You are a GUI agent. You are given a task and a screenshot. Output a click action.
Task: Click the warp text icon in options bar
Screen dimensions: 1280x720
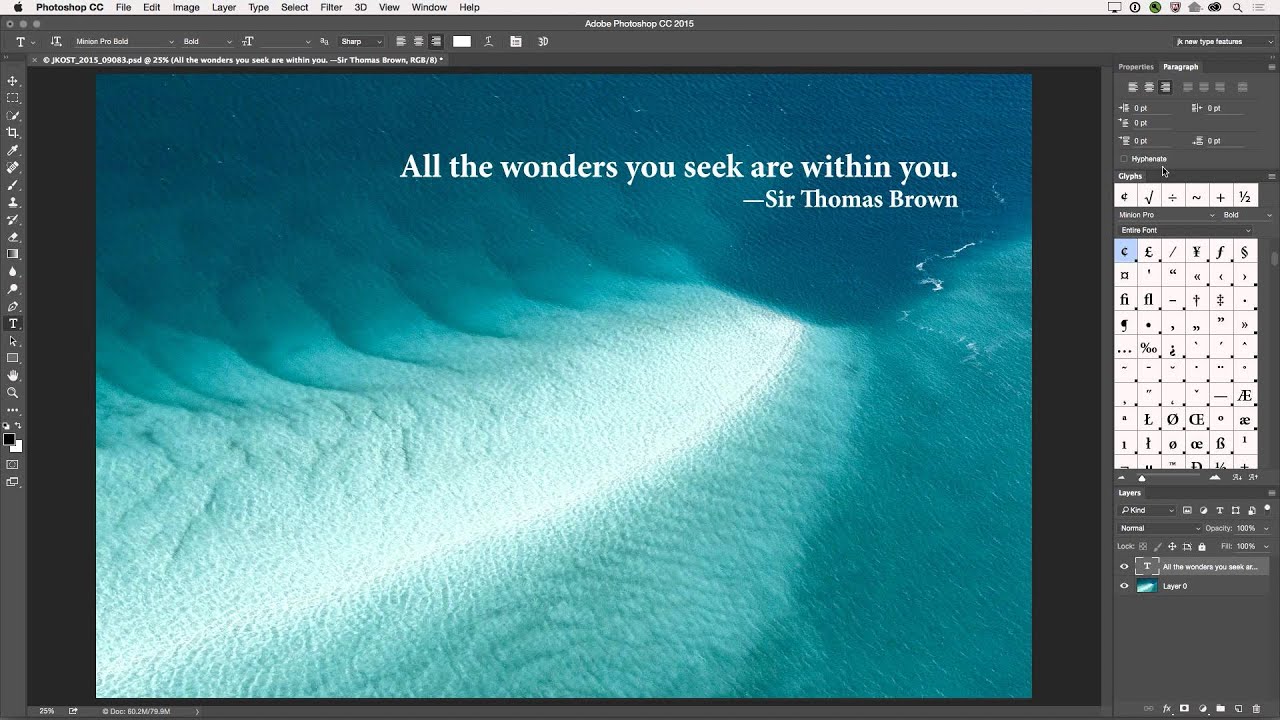point(488,42)
